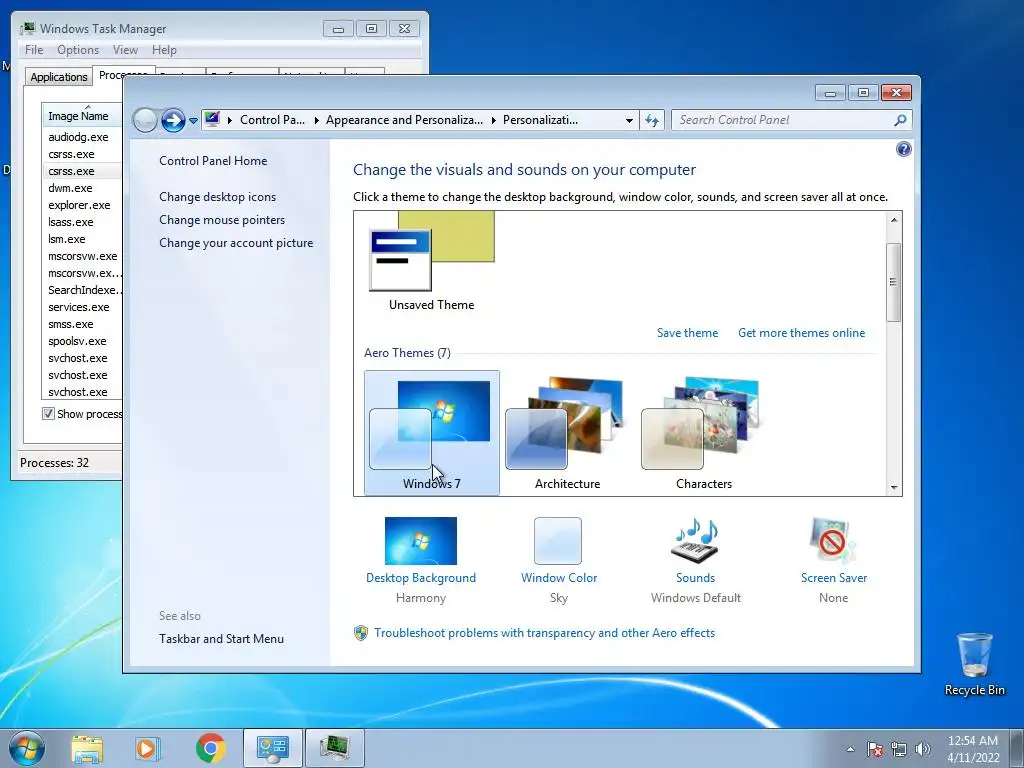Open File menu in Task Manager

34,50
